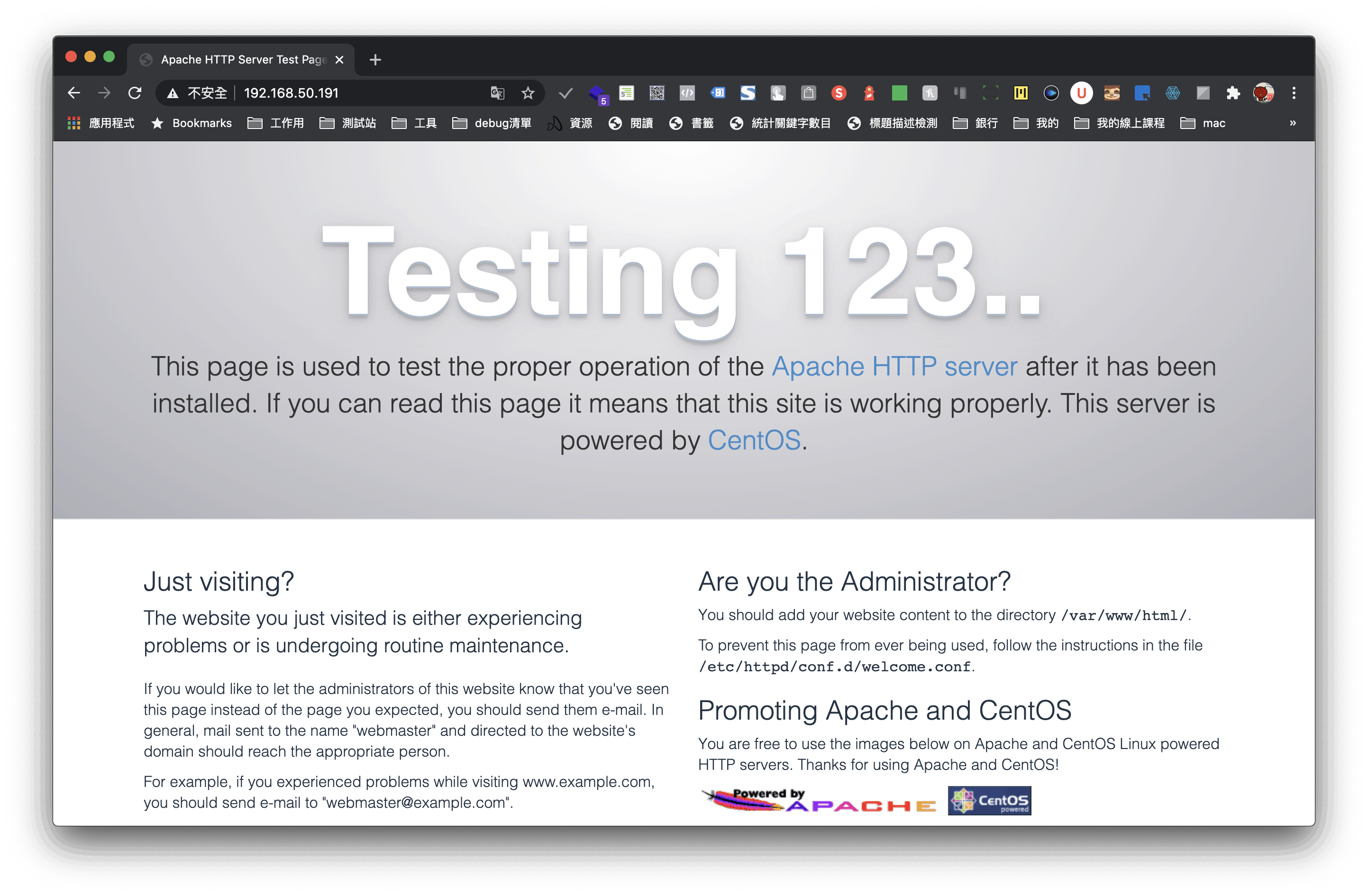The height and width of the screenshot is (896, 1368).
Task: Click the Lighthouse extension icon
Action: [x=869, y=92]
